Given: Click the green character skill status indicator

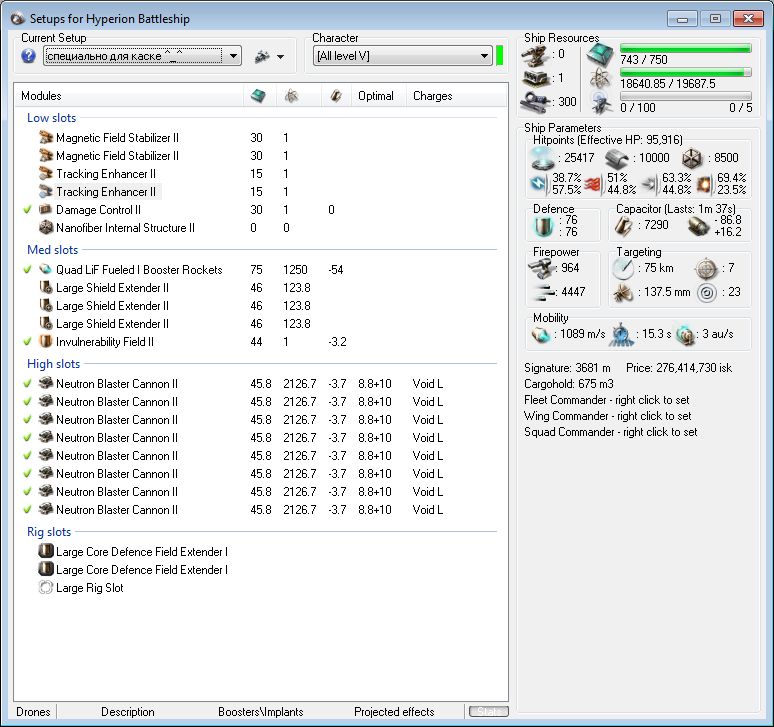Looking at the screenshot, I should click(x=500, y=55).
